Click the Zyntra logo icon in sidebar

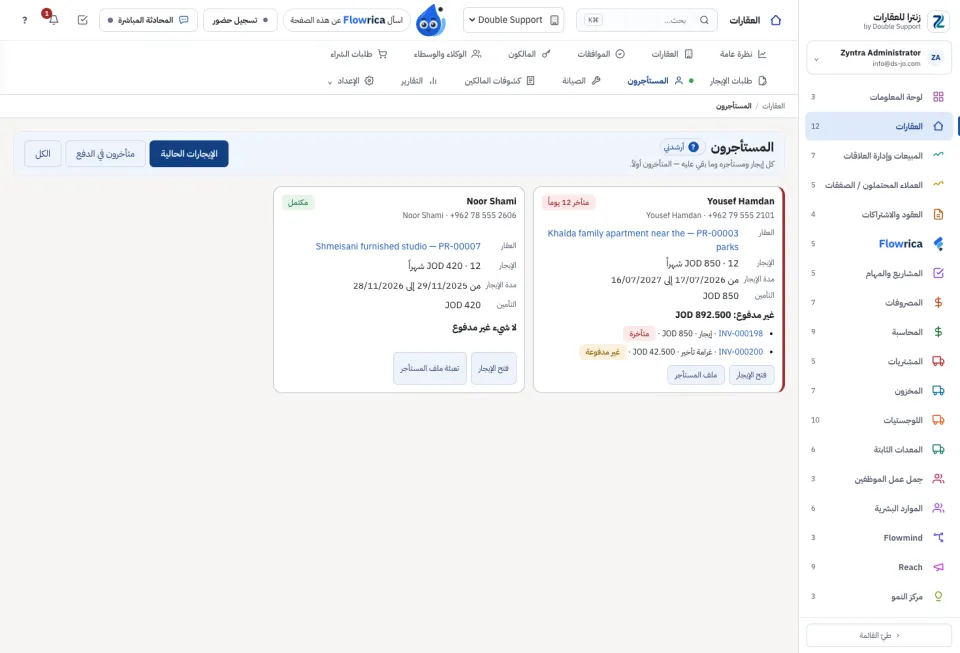tap(938, 21)
